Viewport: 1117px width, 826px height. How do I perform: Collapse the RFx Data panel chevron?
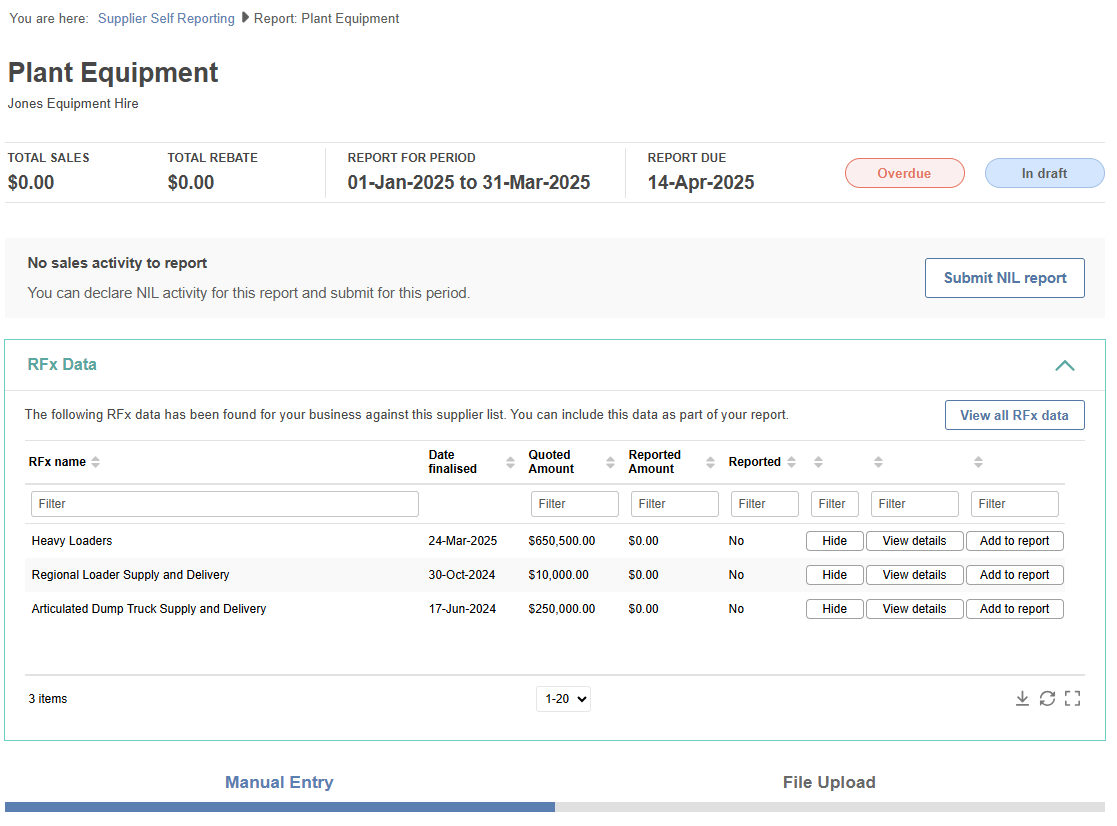(1064, 365)
